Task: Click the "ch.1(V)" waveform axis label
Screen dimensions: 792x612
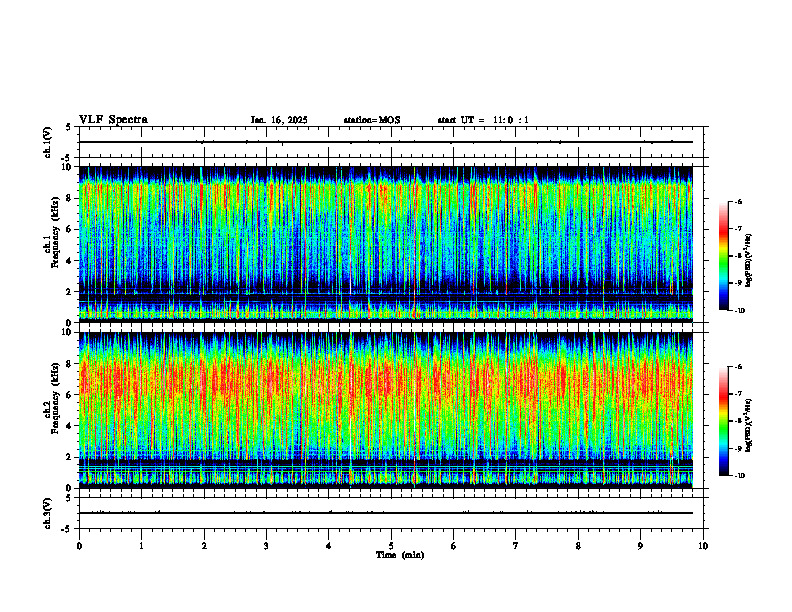Action: 47,142
